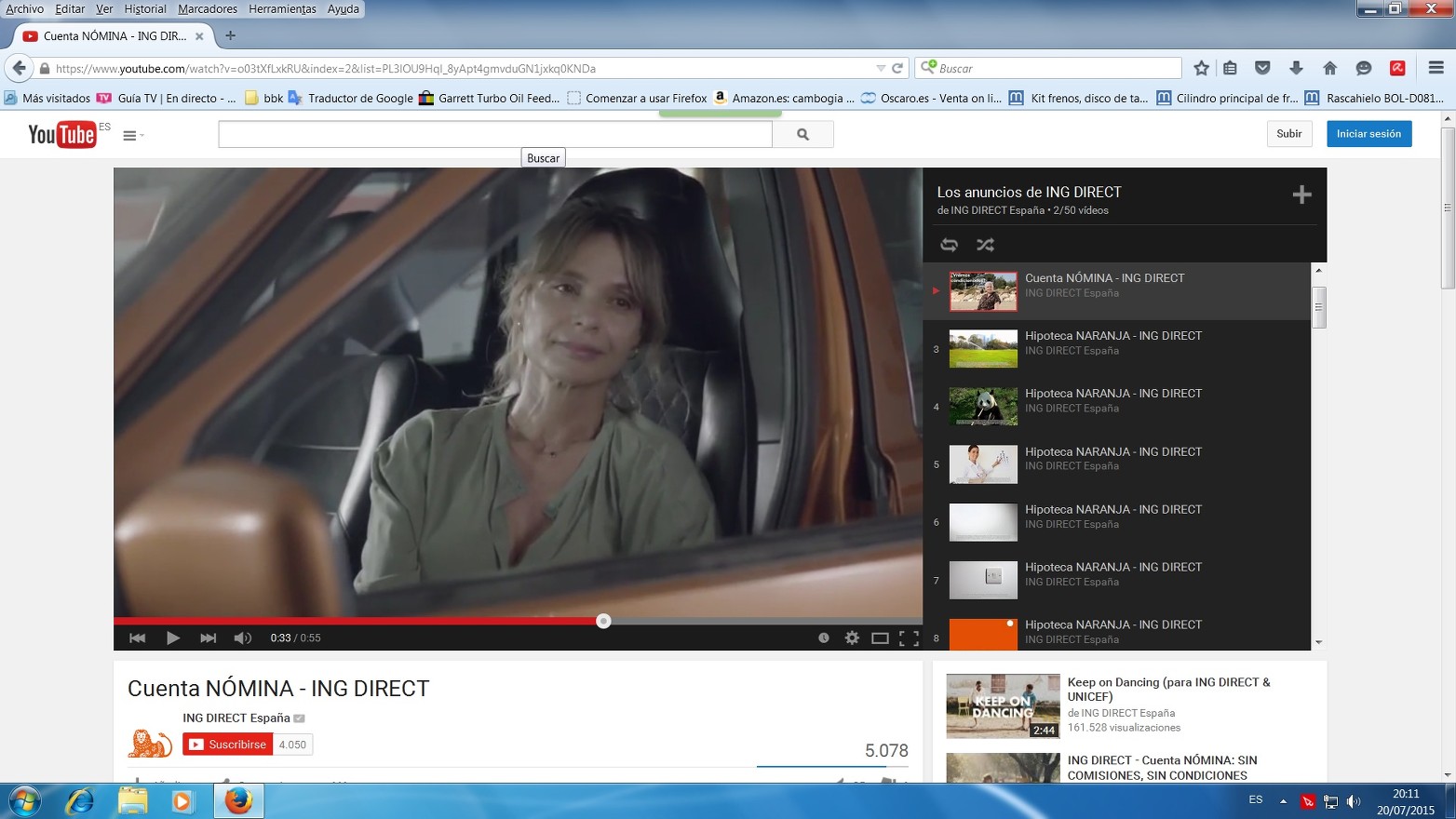This screenshot has height=819, width=1456.
Task: Open the Historial menu
Action: point(145,9)
